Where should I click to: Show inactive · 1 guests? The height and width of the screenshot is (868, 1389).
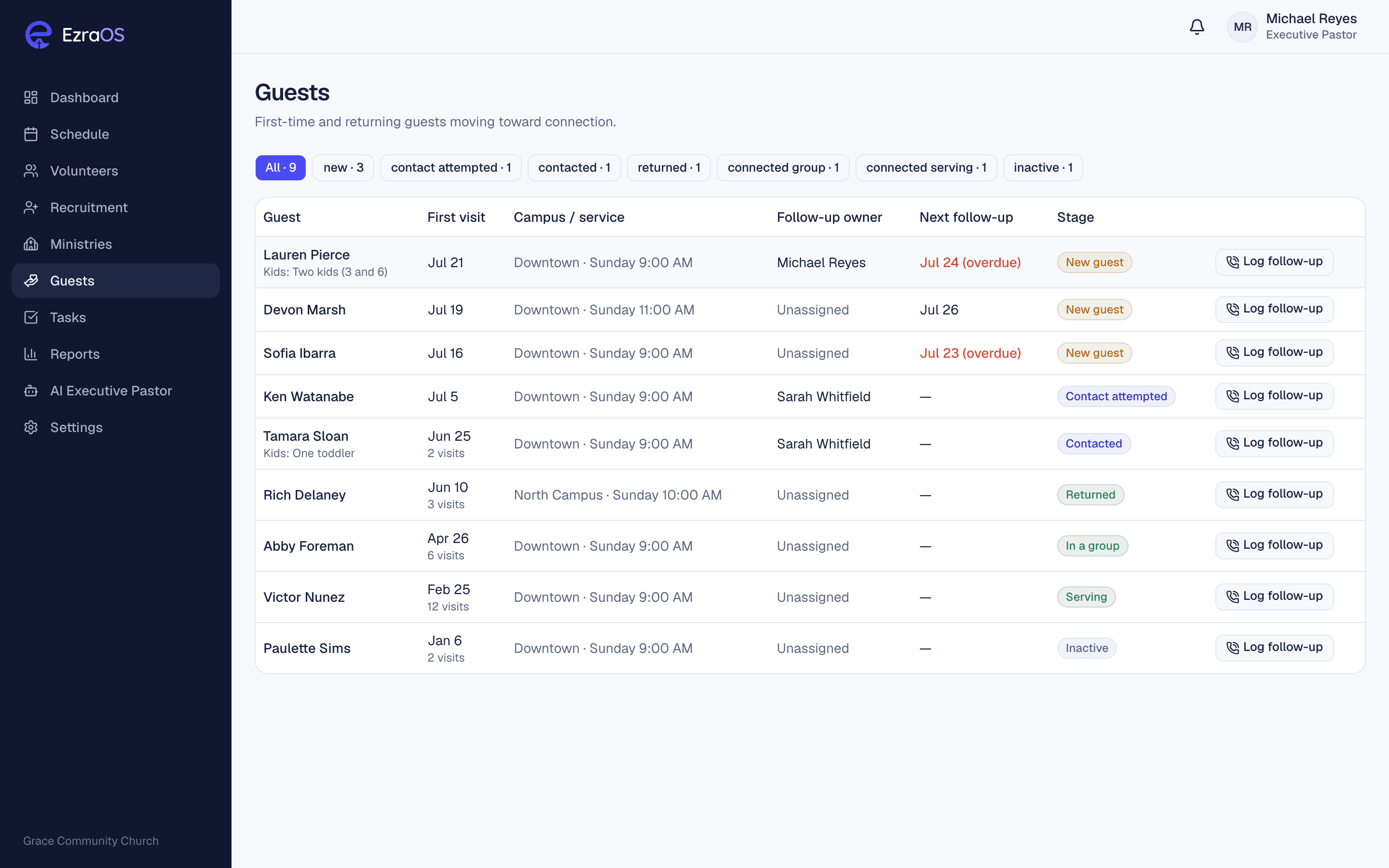pos(1043,168)
